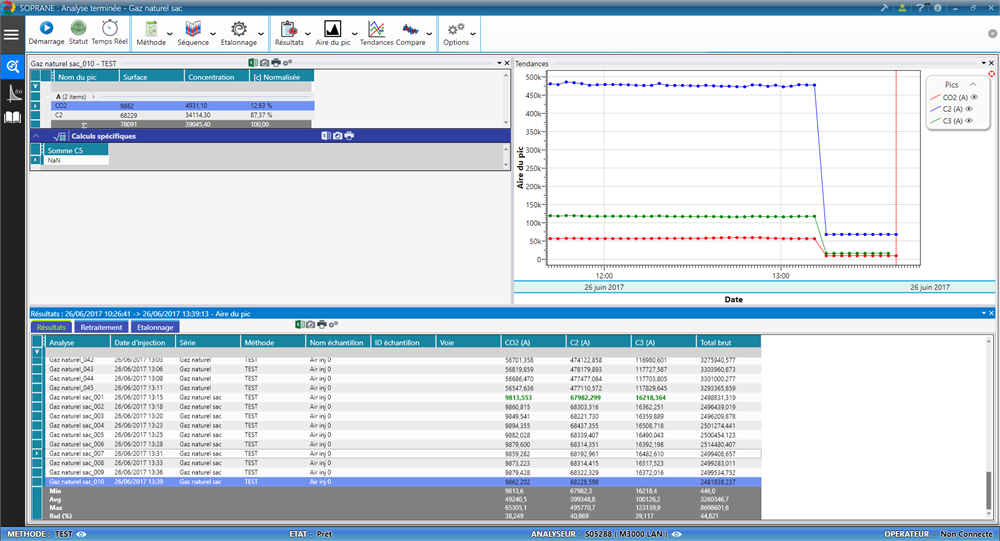Click the book icon in left sidebar

(x=12, y=117)
